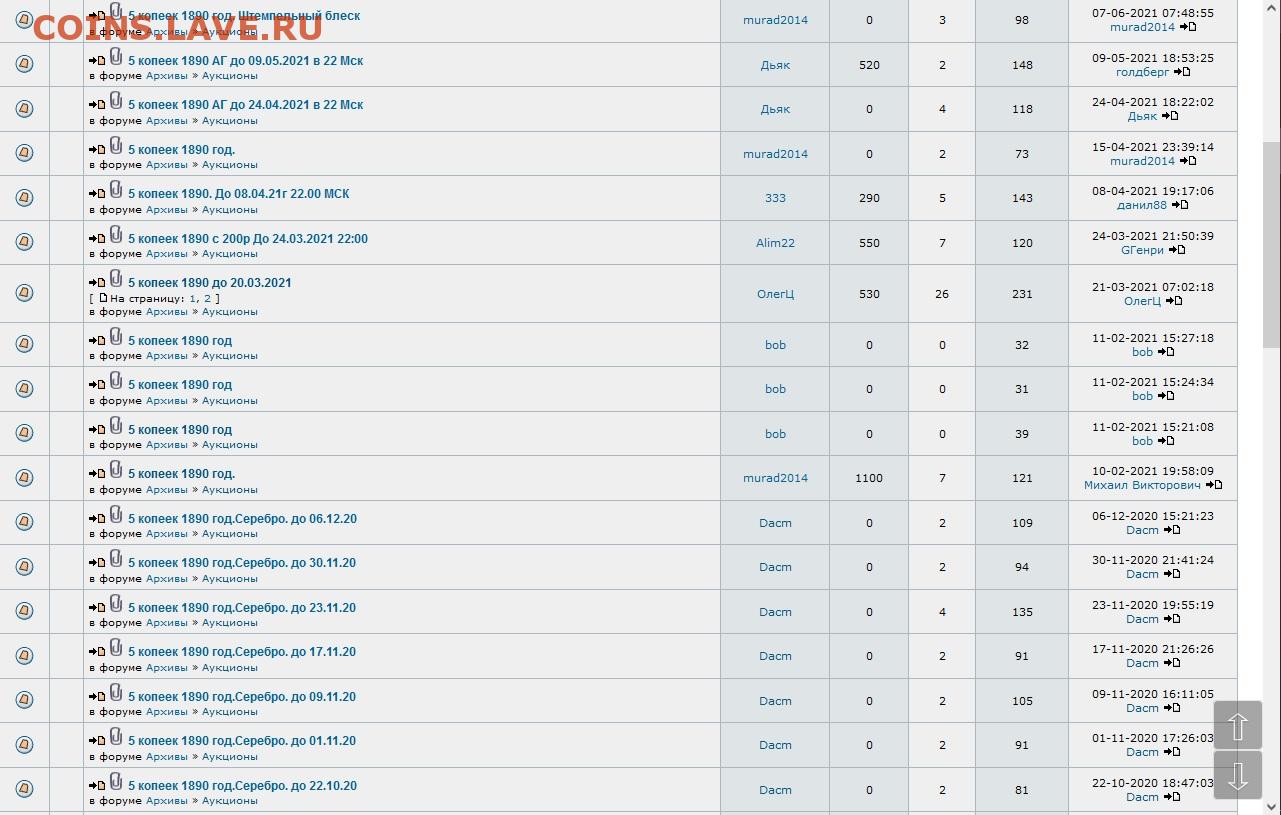Open '5 копеек 1890 АГ до 09.05.2021 в 22 Мск'
The height and width of the screenshot is (815, 1281).
(x=245, y=61)
